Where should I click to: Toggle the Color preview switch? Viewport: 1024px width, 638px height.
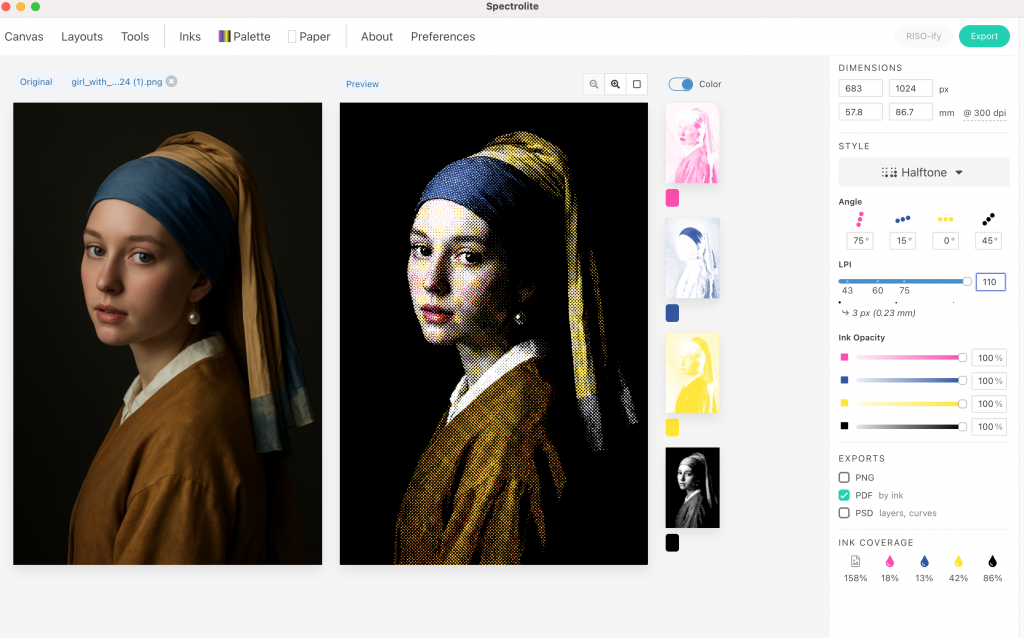[x=681, y=85]
